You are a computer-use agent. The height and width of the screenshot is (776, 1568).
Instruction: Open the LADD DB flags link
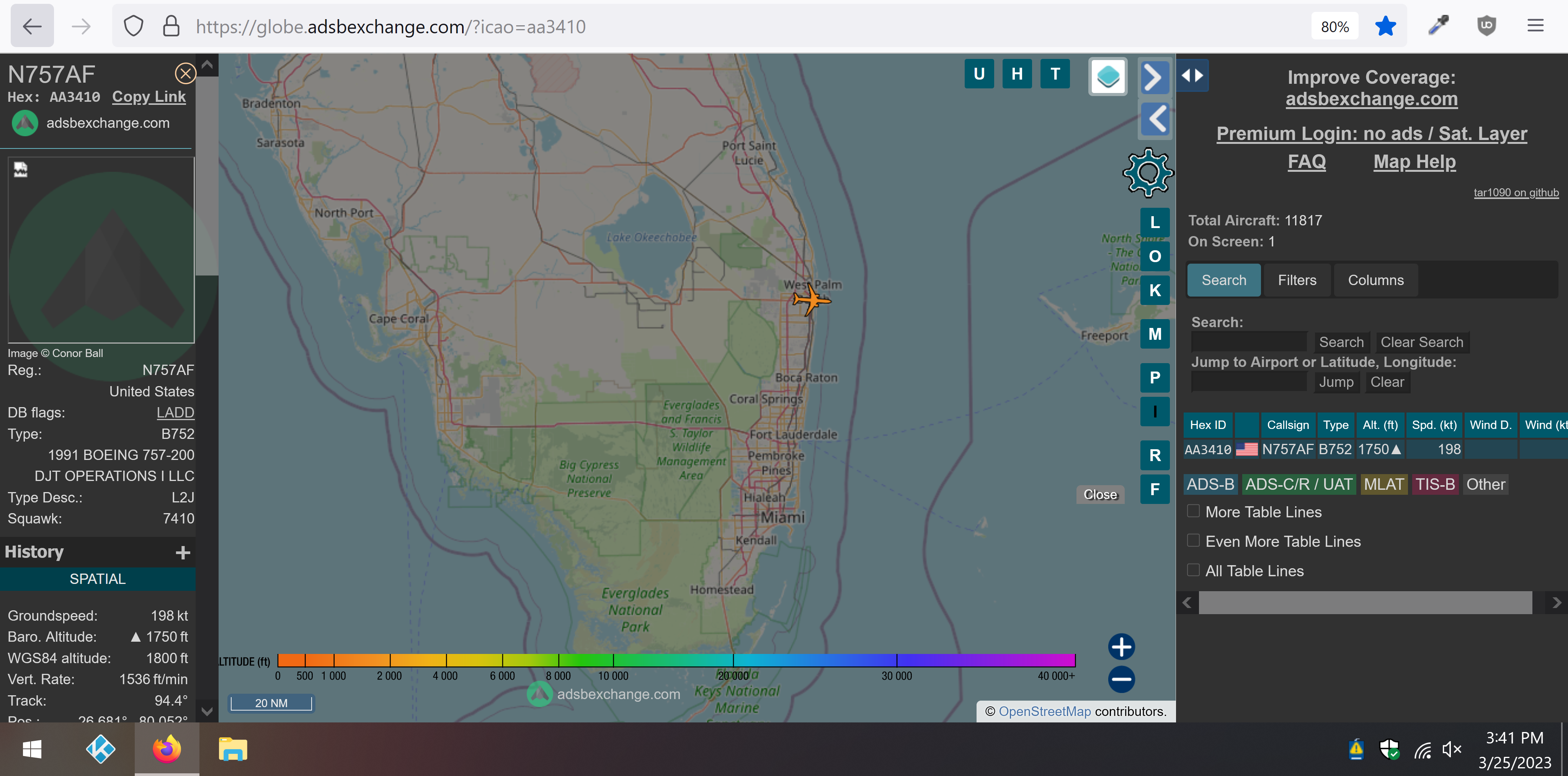(175, 412)
